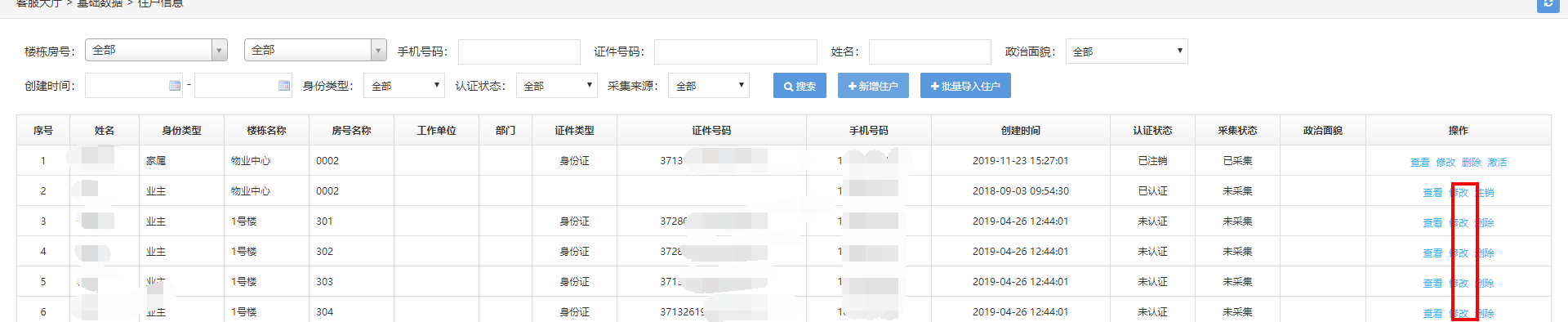
Task: Focus the 证件号码 search field
Action: (736, 51)
